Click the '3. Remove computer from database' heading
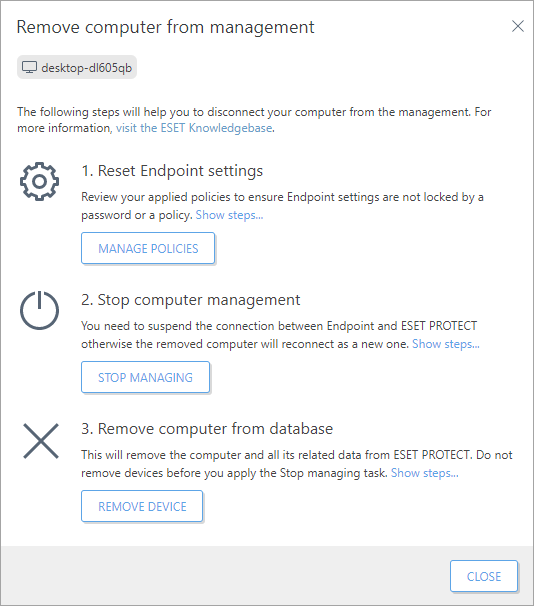This screenshot has height=606, width=534. point(207,429)
